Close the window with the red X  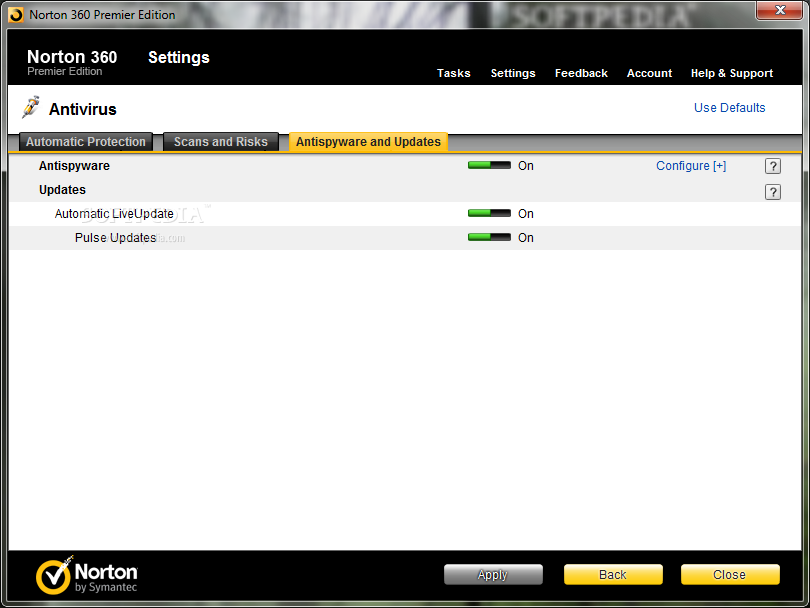point(780,10)
